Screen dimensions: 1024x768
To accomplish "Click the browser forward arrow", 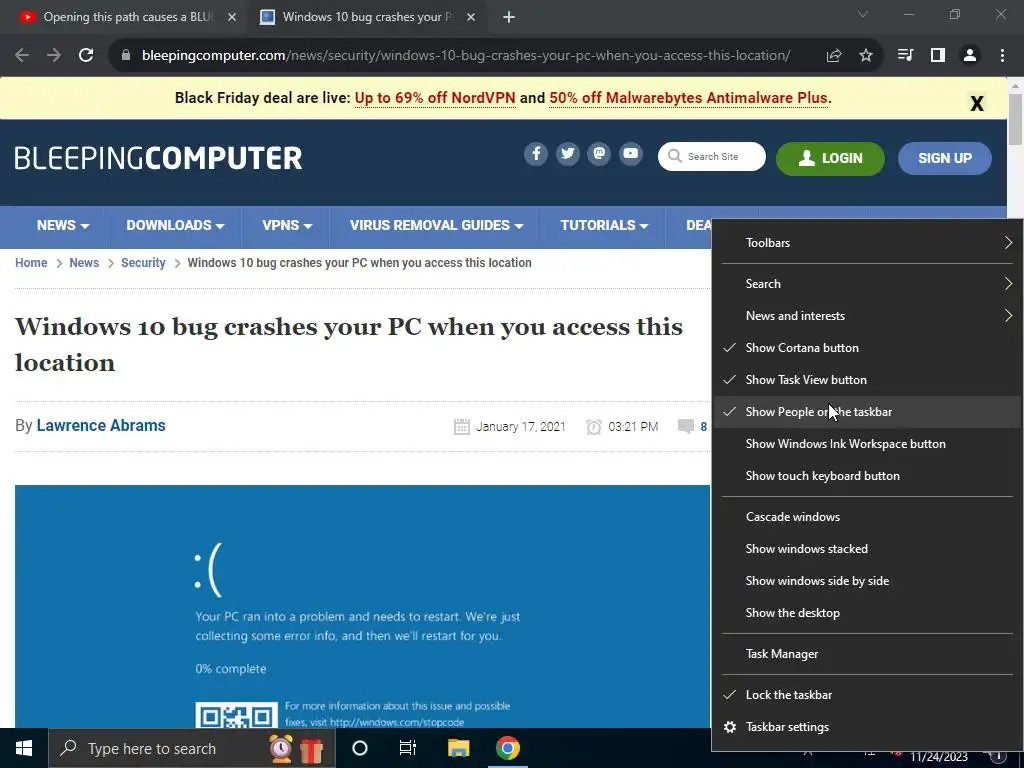I will tap(54, 56).
